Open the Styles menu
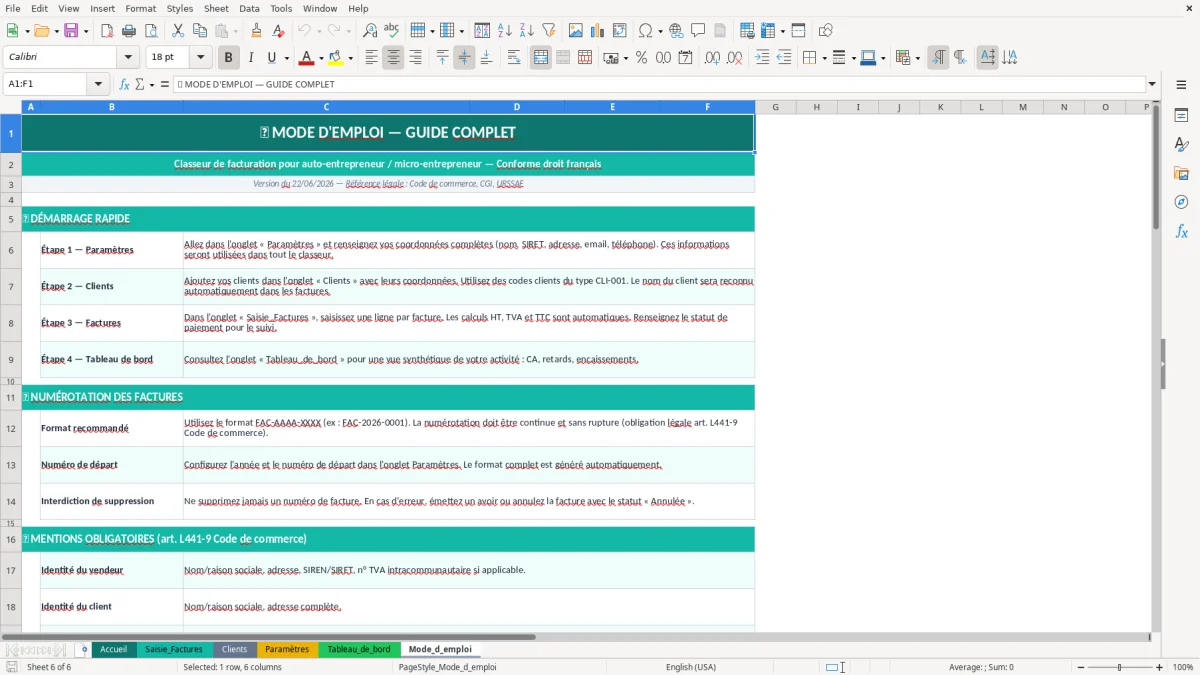The height and width of the screenshot is (675, 1200). point(180,8)
